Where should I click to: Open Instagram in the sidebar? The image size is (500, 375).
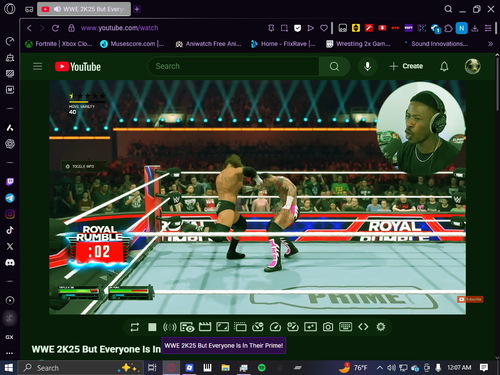pyautogui.click(x=10, y=214)
